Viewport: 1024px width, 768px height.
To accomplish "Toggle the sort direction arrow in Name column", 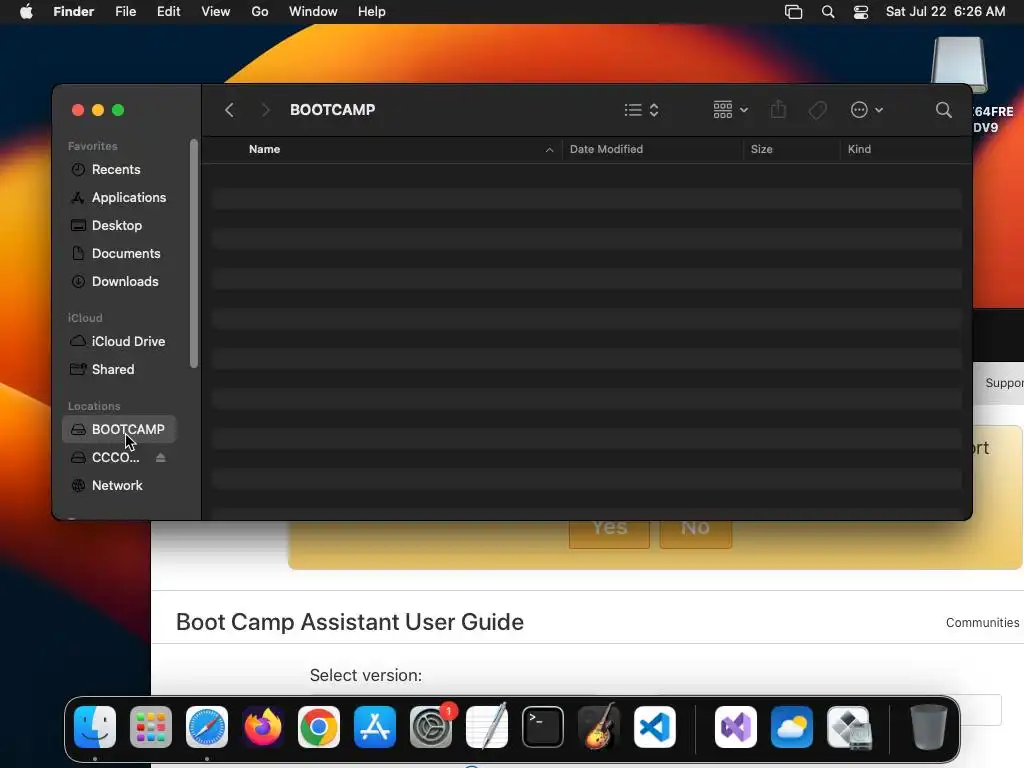I will click(549, 150).
